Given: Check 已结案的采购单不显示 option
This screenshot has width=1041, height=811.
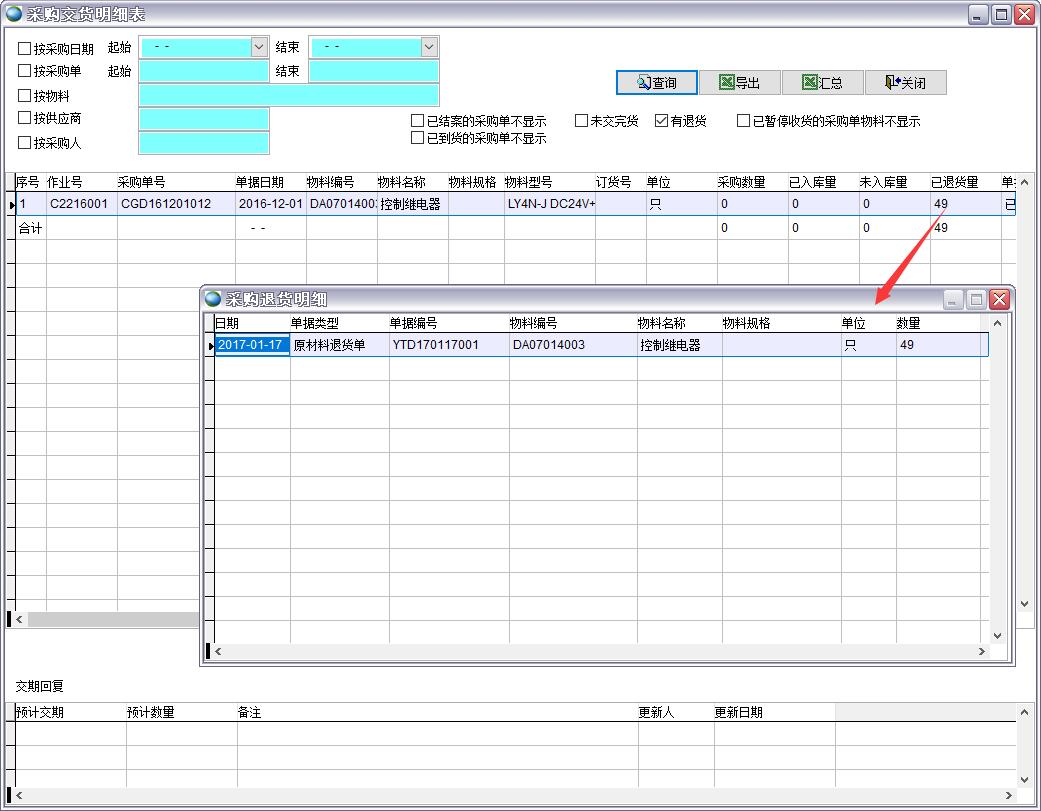Looking at the screenshot, I should (418, 121).
